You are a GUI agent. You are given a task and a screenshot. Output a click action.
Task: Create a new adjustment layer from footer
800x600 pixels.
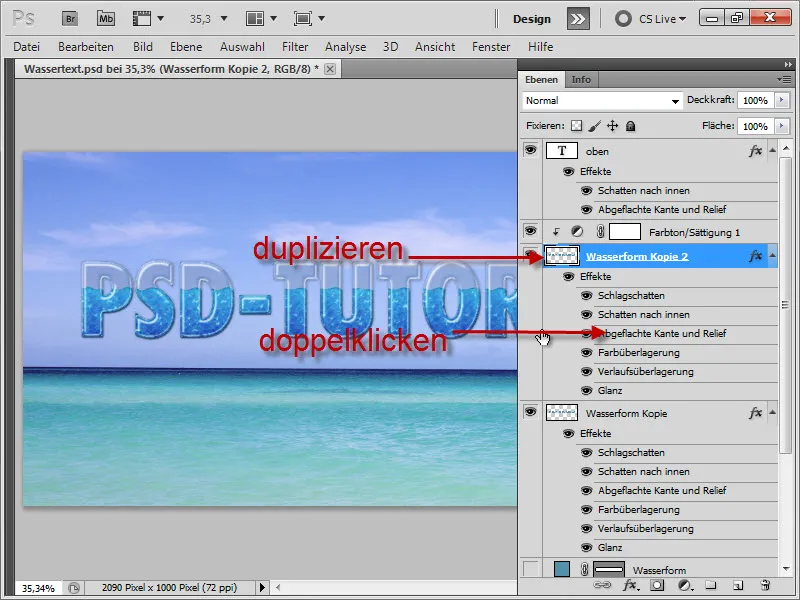(x=685, y=585)
